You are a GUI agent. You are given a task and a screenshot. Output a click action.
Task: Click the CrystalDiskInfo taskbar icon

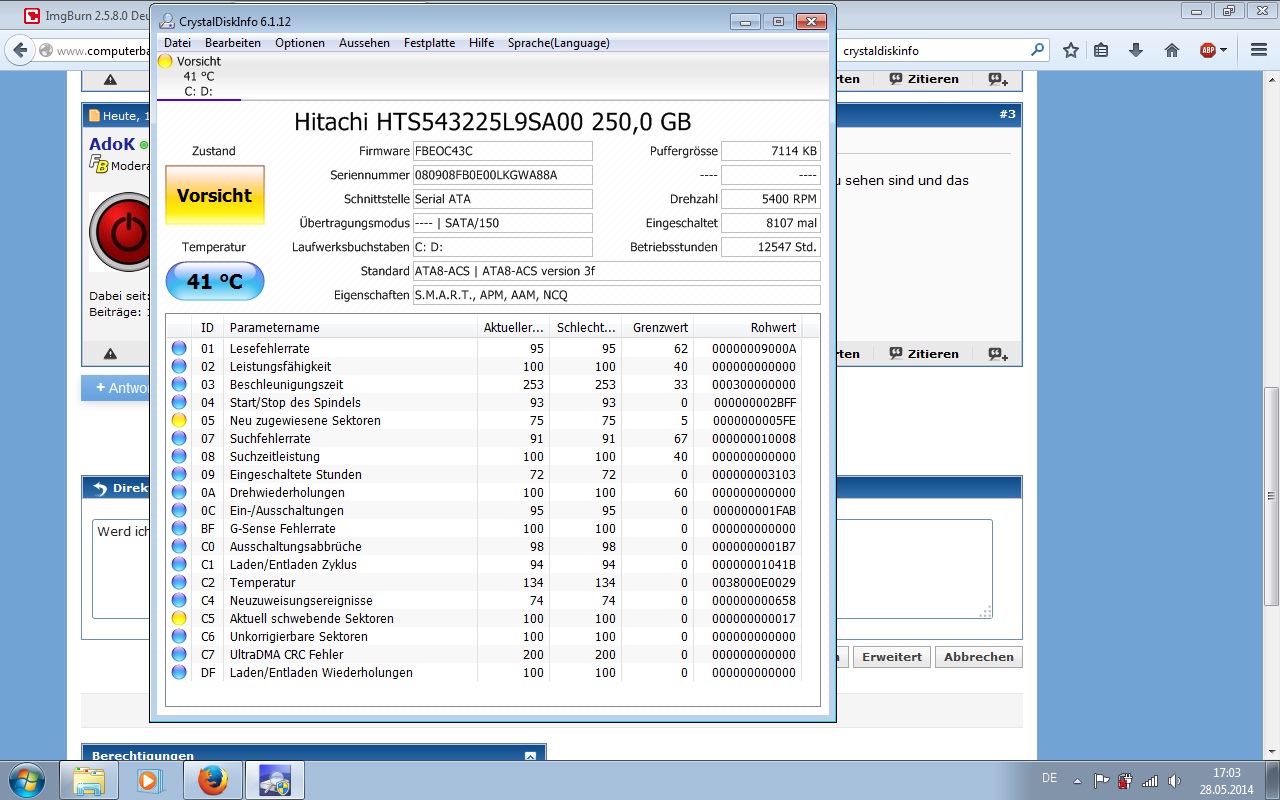[274, 780]
